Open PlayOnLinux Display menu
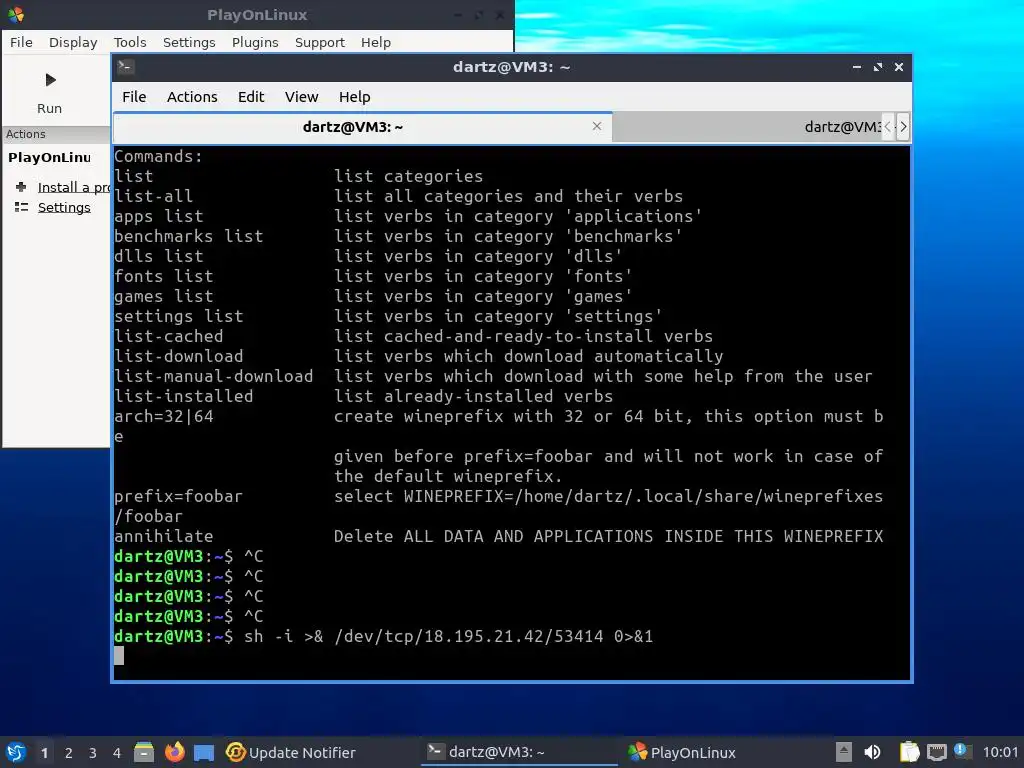 [73, 42]
